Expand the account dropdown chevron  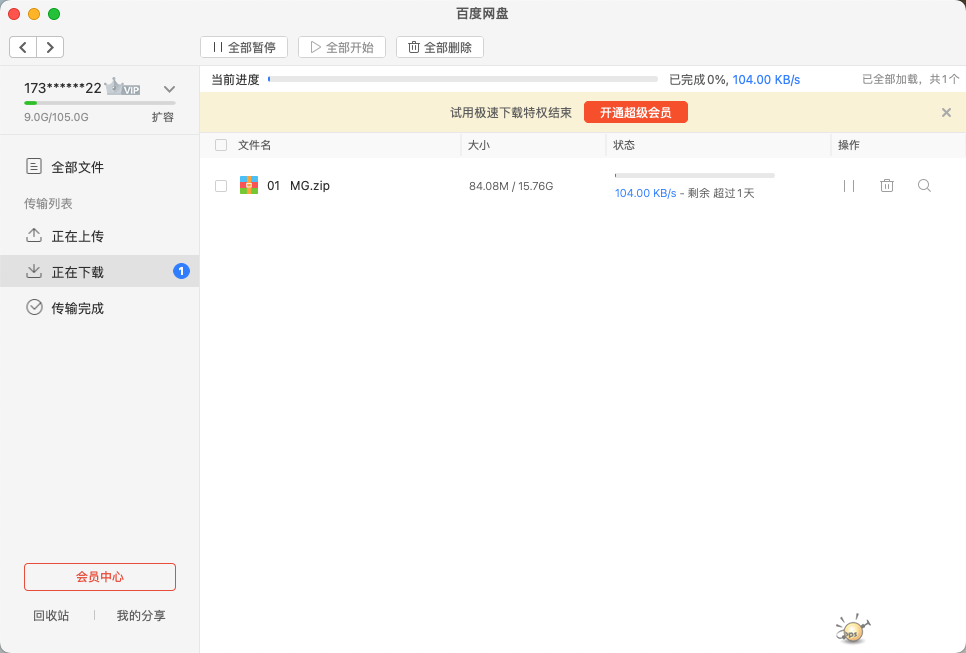click(x=169, y=89)
